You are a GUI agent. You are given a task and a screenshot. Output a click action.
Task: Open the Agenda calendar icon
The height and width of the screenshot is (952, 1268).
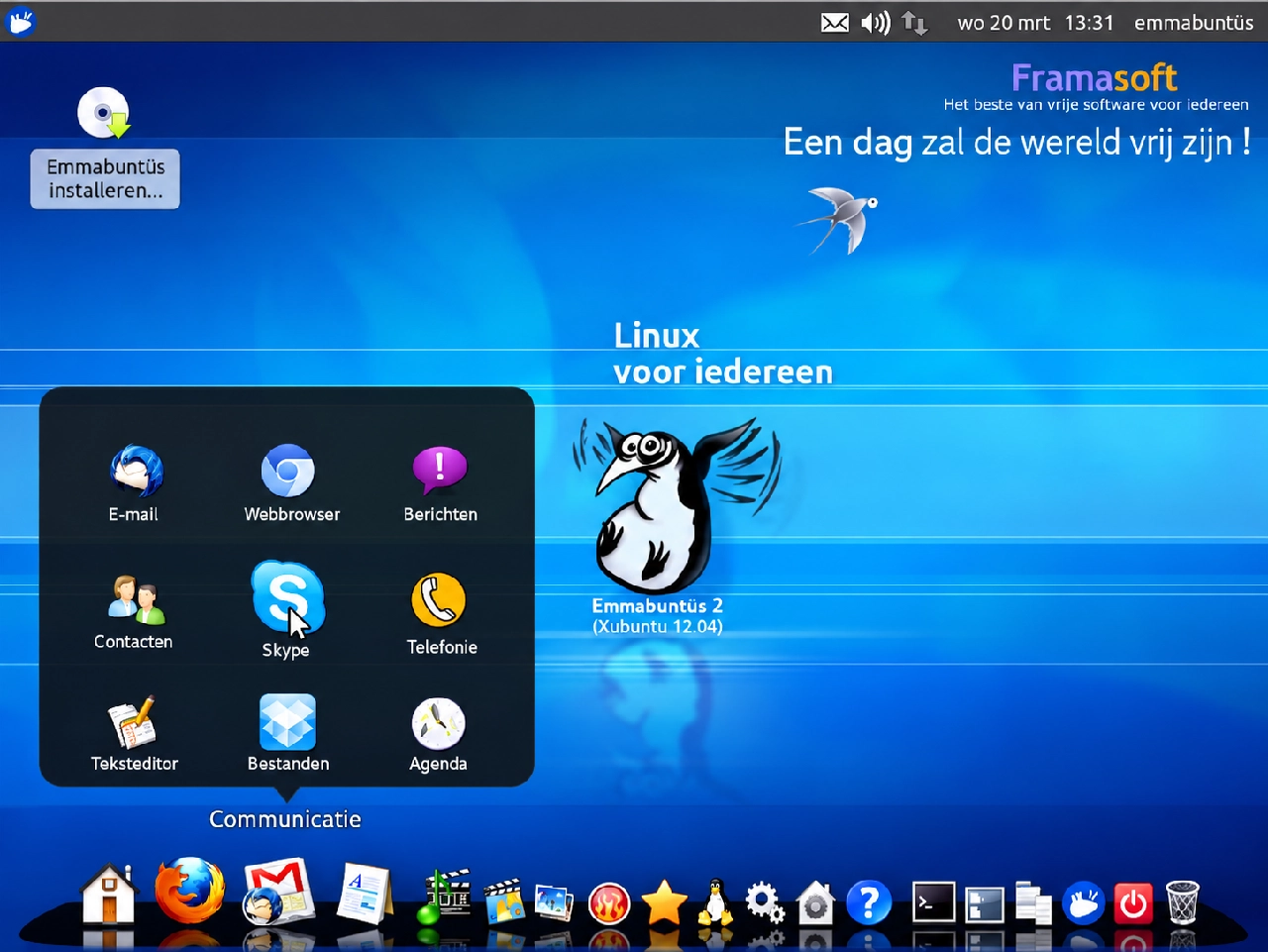pos(439,723)
